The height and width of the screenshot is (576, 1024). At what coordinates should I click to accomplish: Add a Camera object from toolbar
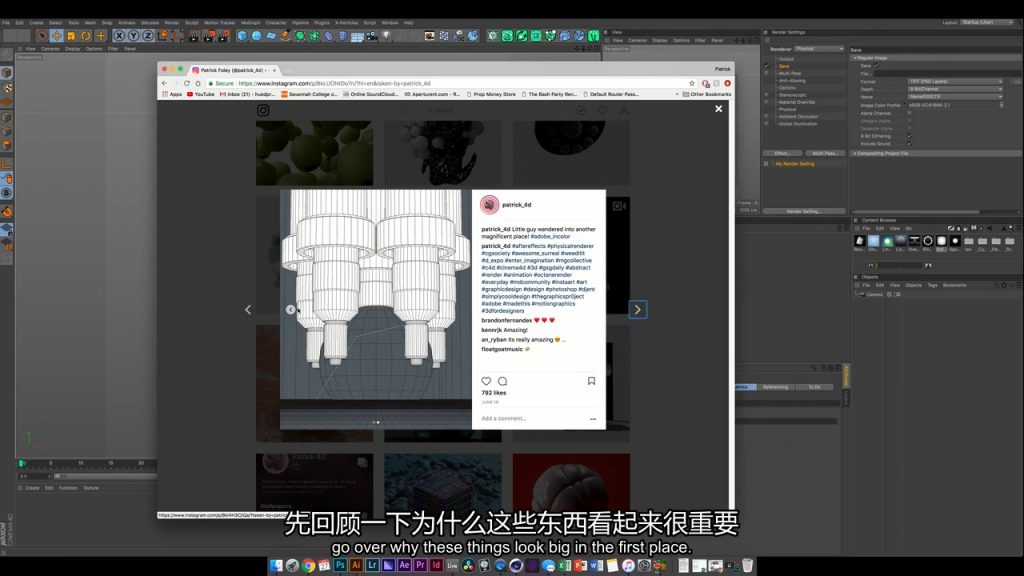coord(372,36)
